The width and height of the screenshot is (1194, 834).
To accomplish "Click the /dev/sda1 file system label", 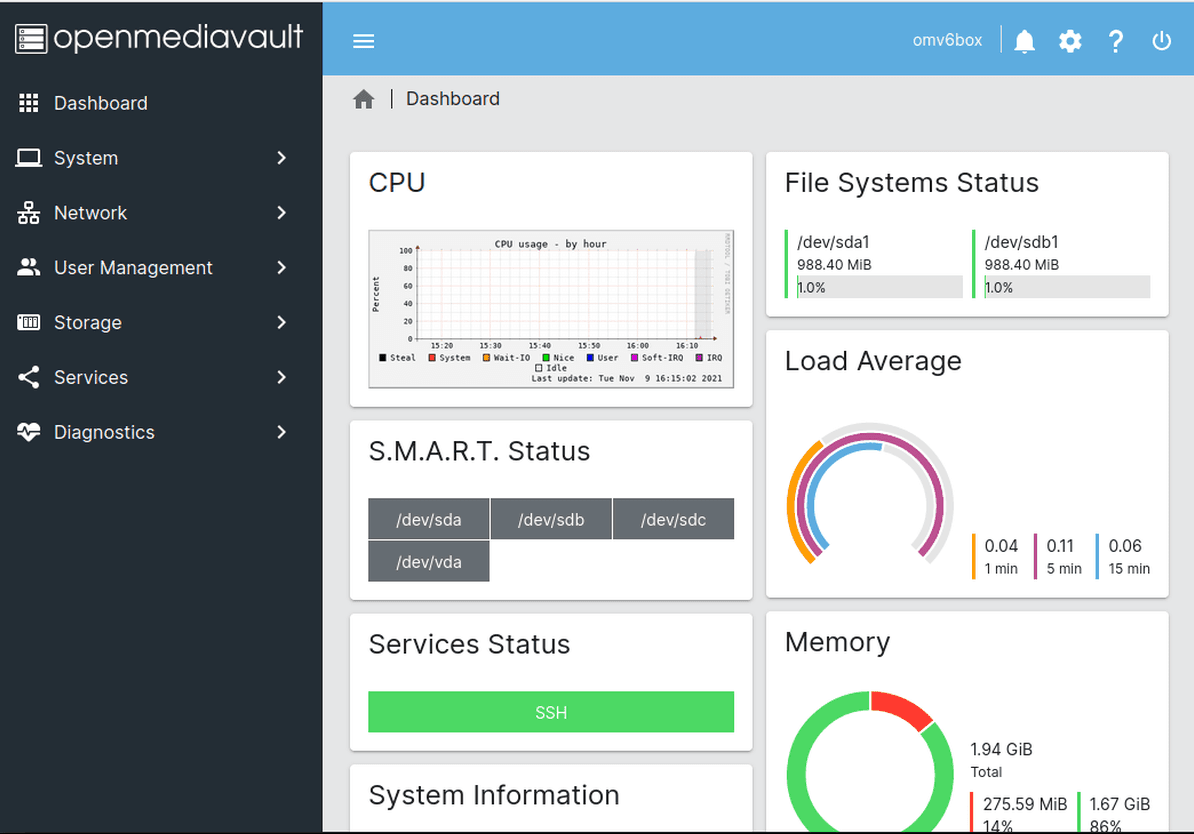I will [833, 242].
